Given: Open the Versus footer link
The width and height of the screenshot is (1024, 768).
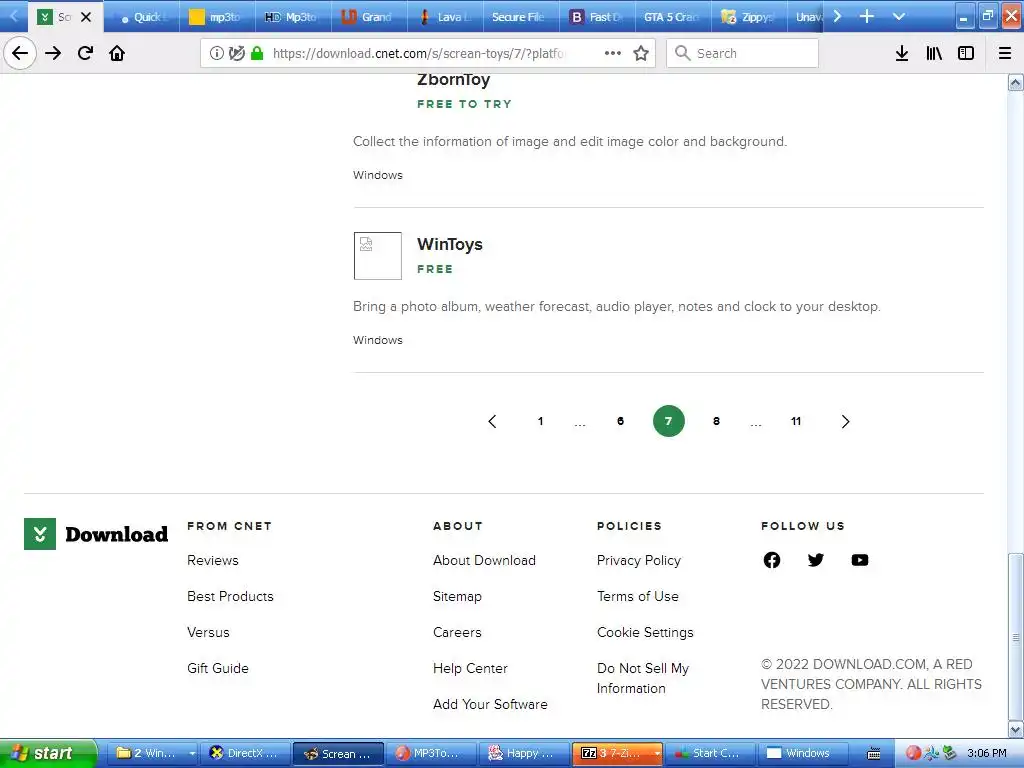Looking at the screenshot, I should (208, 632).
